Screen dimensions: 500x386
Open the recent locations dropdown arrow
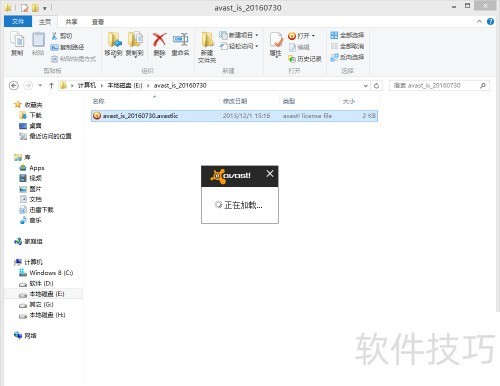40,86
